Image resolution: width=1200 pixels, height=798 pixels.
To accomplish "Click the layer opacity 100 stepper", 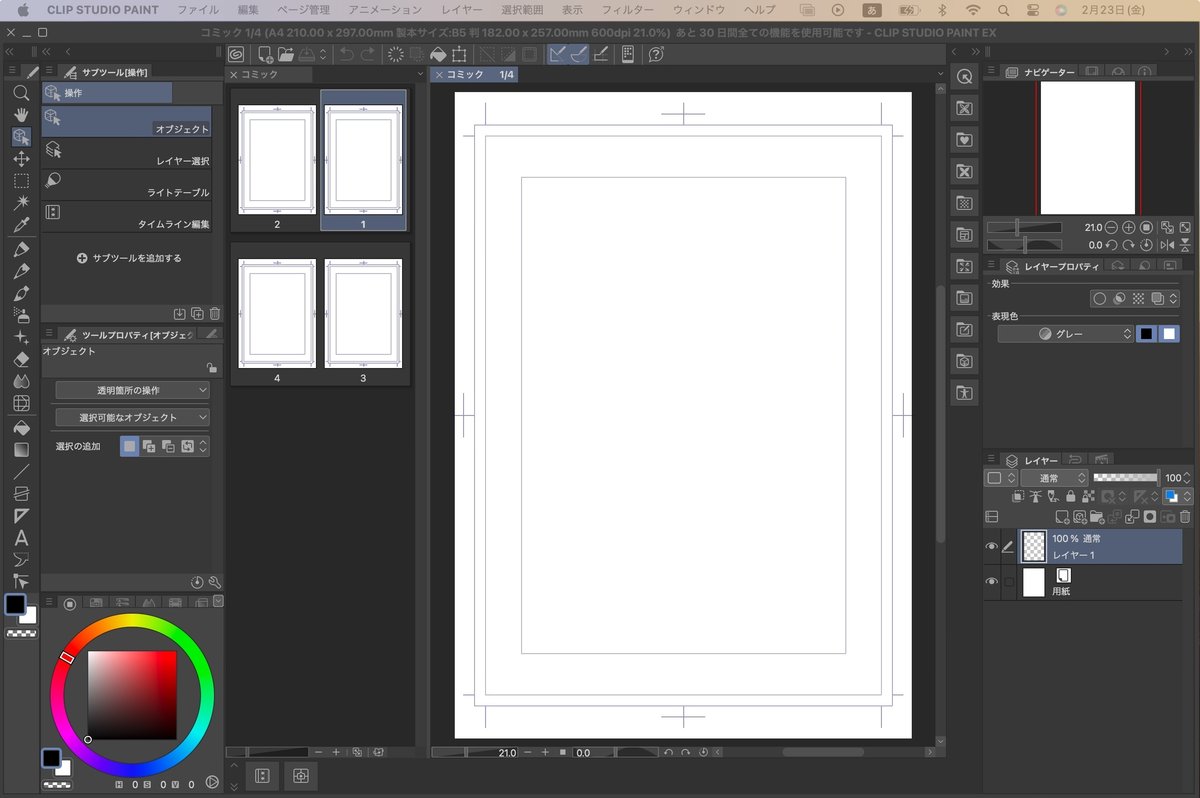I will pyautogui.click(x=1188, y=478).
